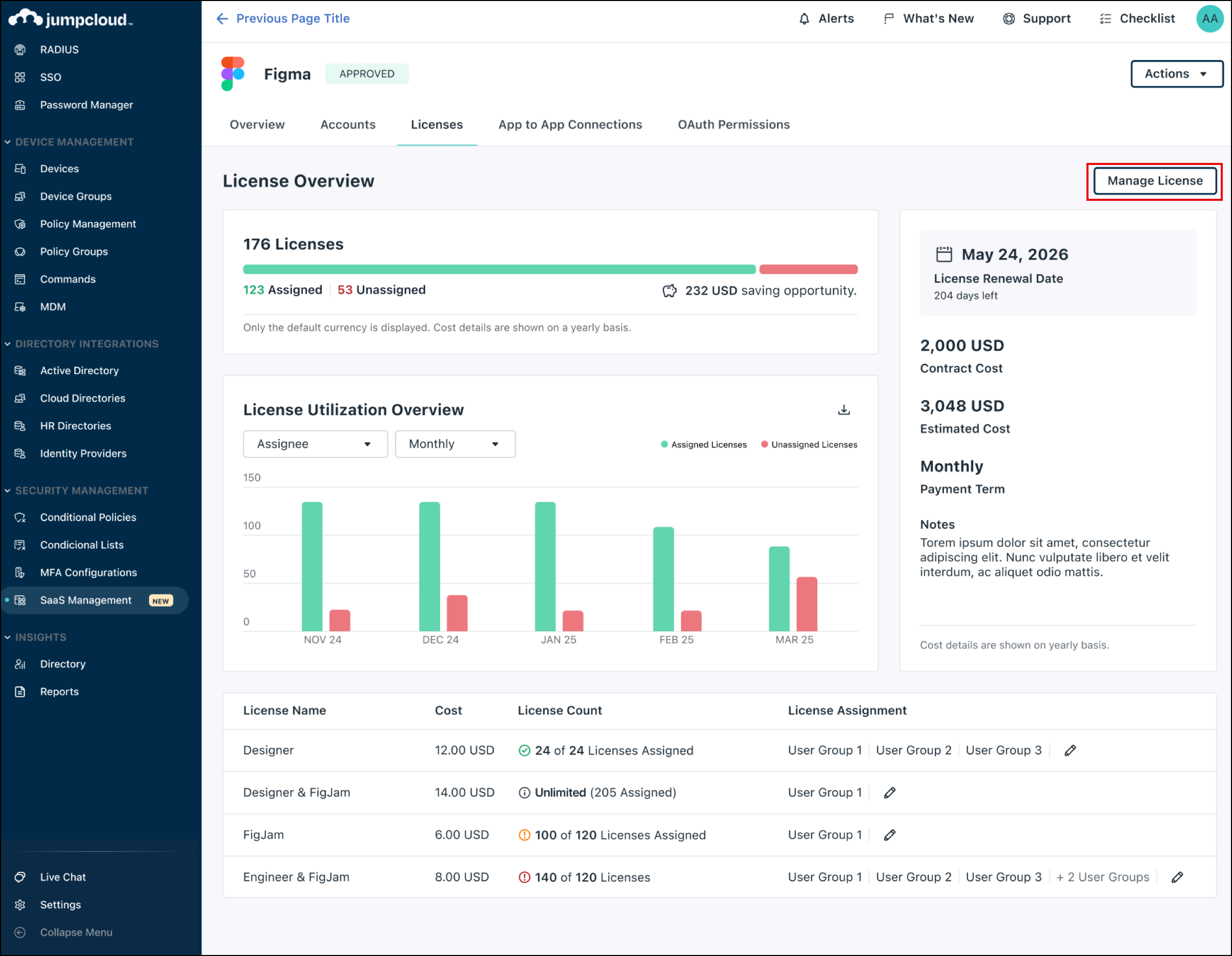Image resolution: width=1232 pixels, height=956 pixels.
Task: Open Alerts notifications
Action: [x=827, y=18]
